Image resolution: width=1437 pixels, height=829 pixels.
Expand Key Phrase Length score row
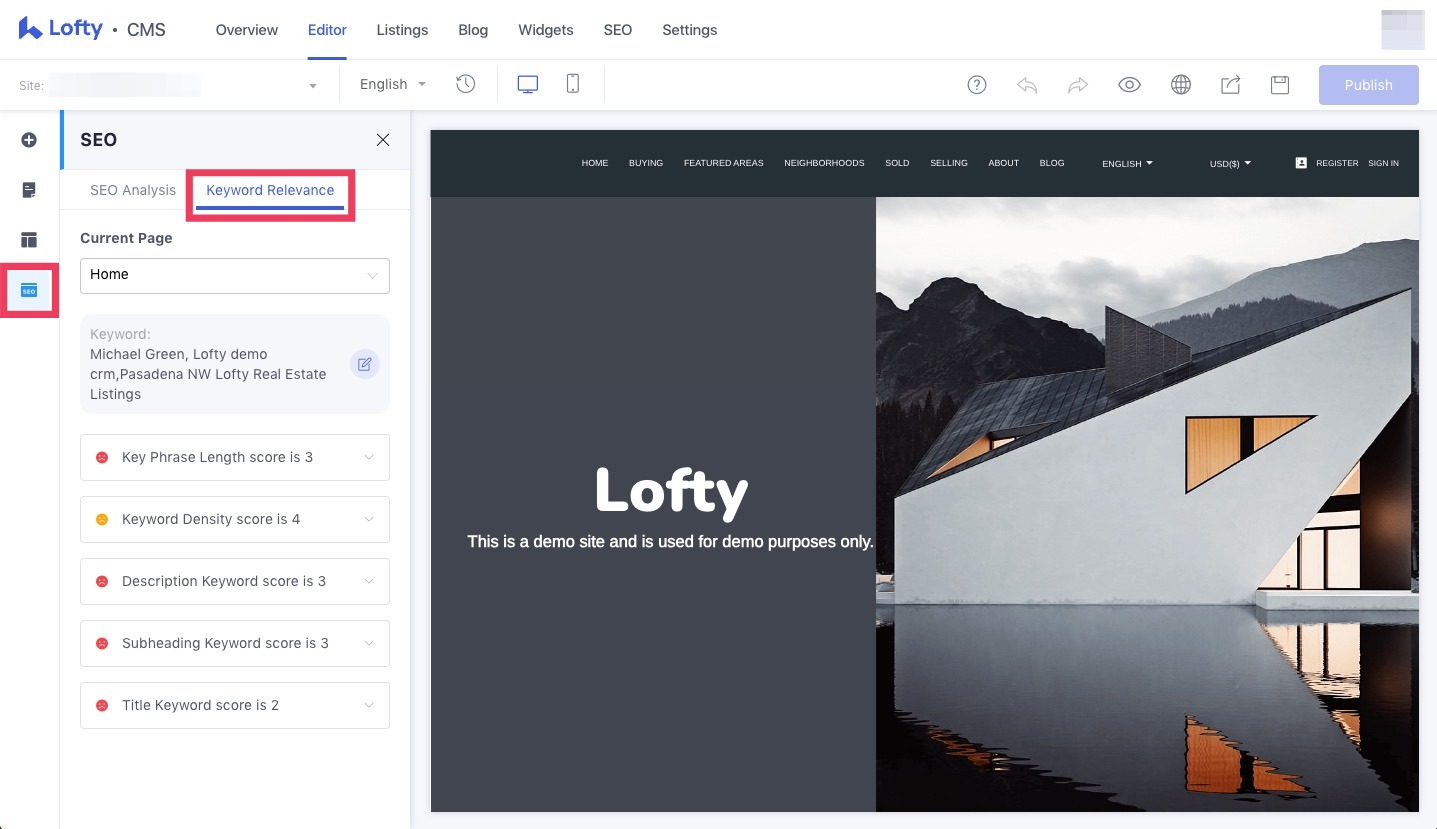(235, 457)
